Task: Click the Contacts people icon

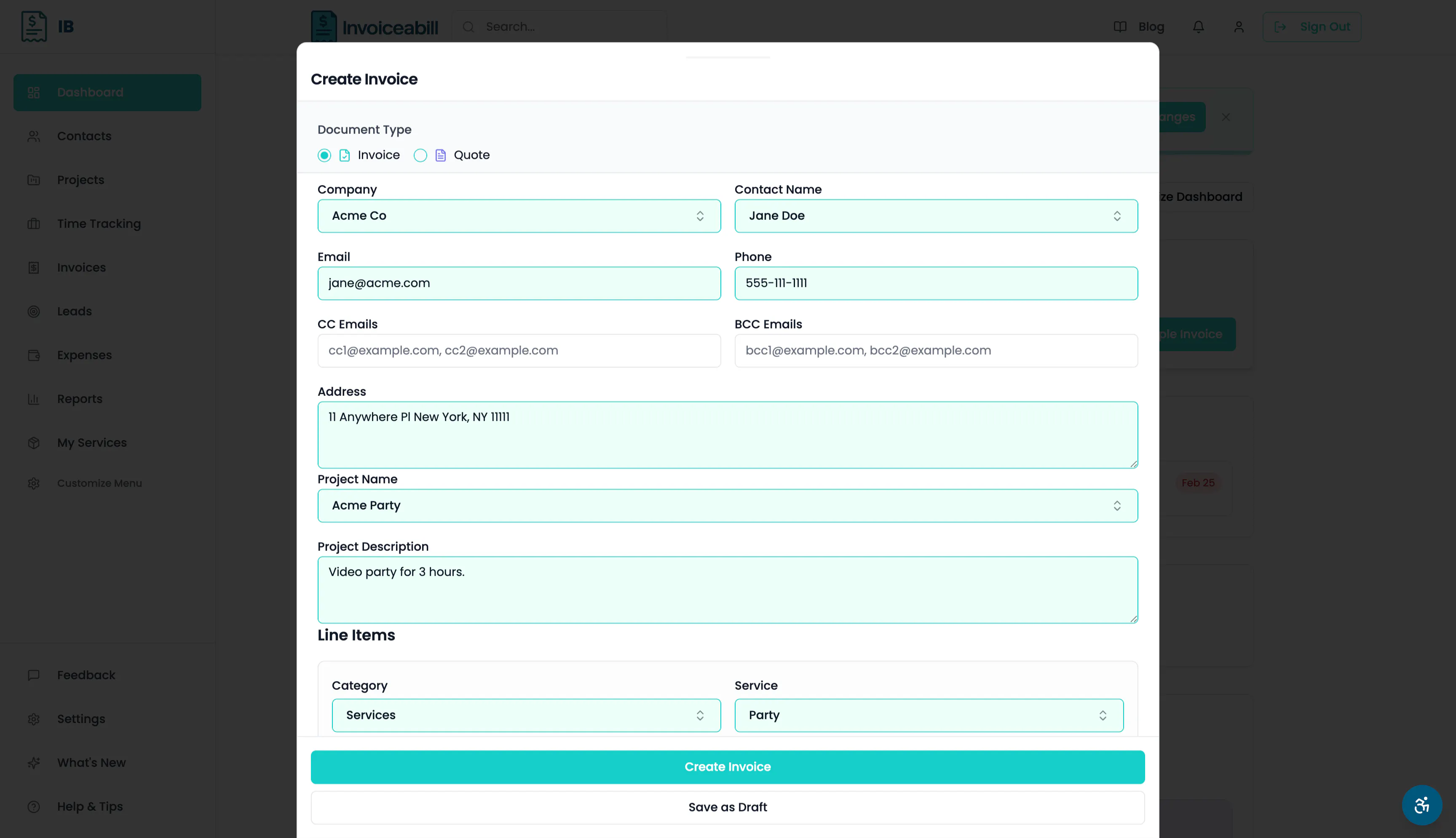Action: pyautogui.click(x=34, y=136)
